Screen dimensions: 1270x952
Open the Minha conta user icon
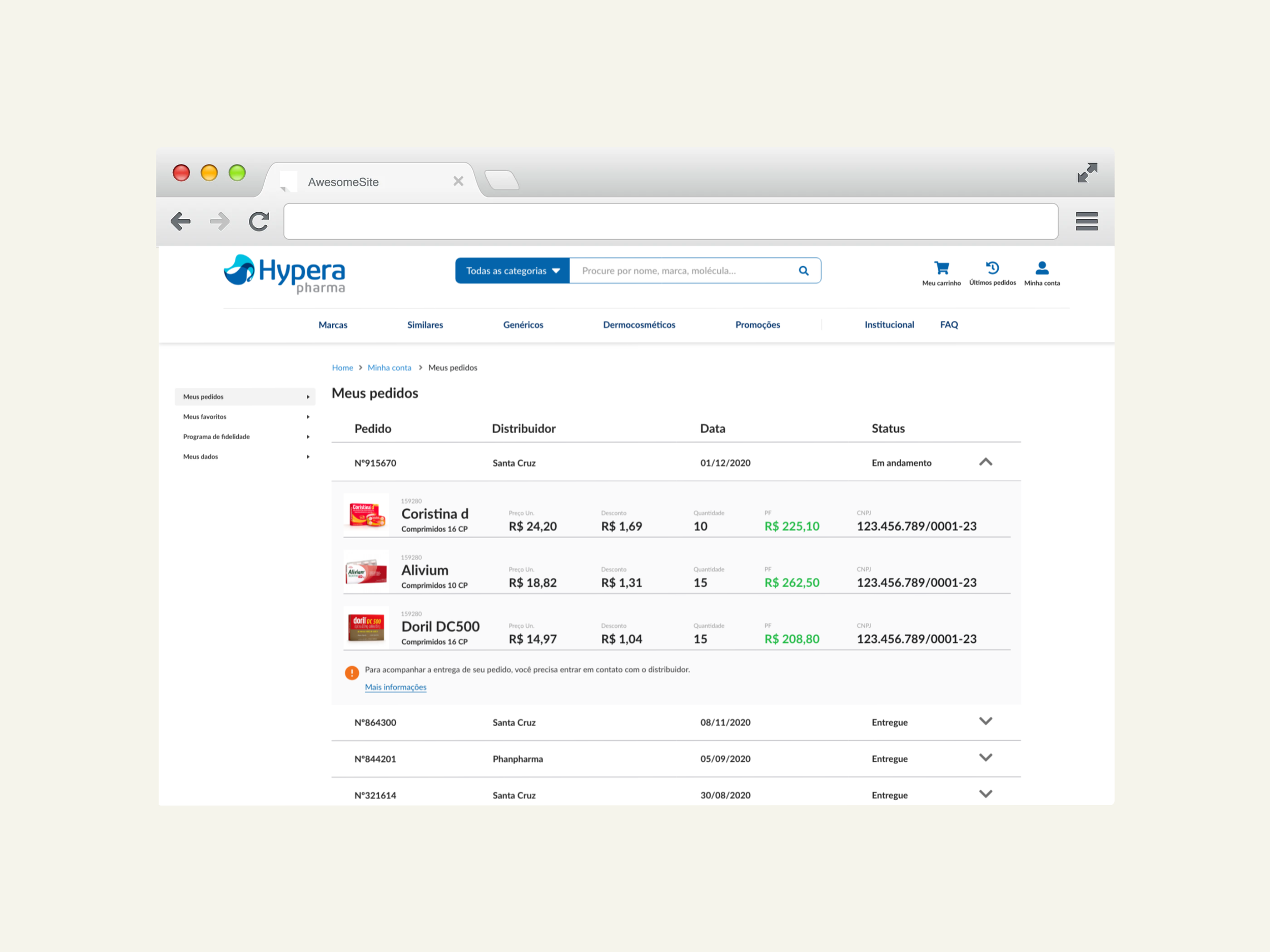coord(1041,268)
